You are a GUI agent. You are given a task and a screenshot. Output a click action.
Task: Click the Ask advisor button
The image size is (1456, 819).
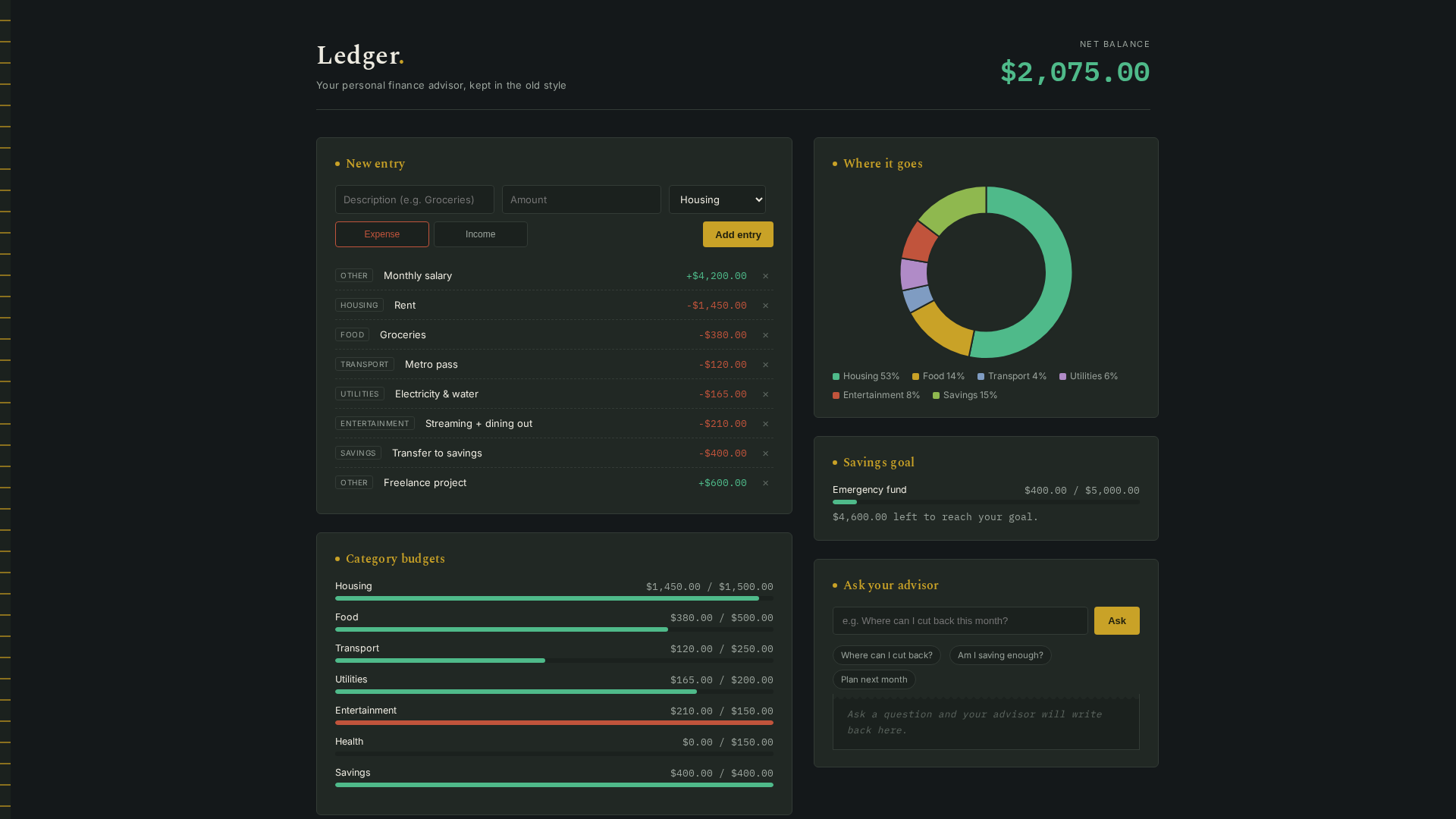point(1117,620)
